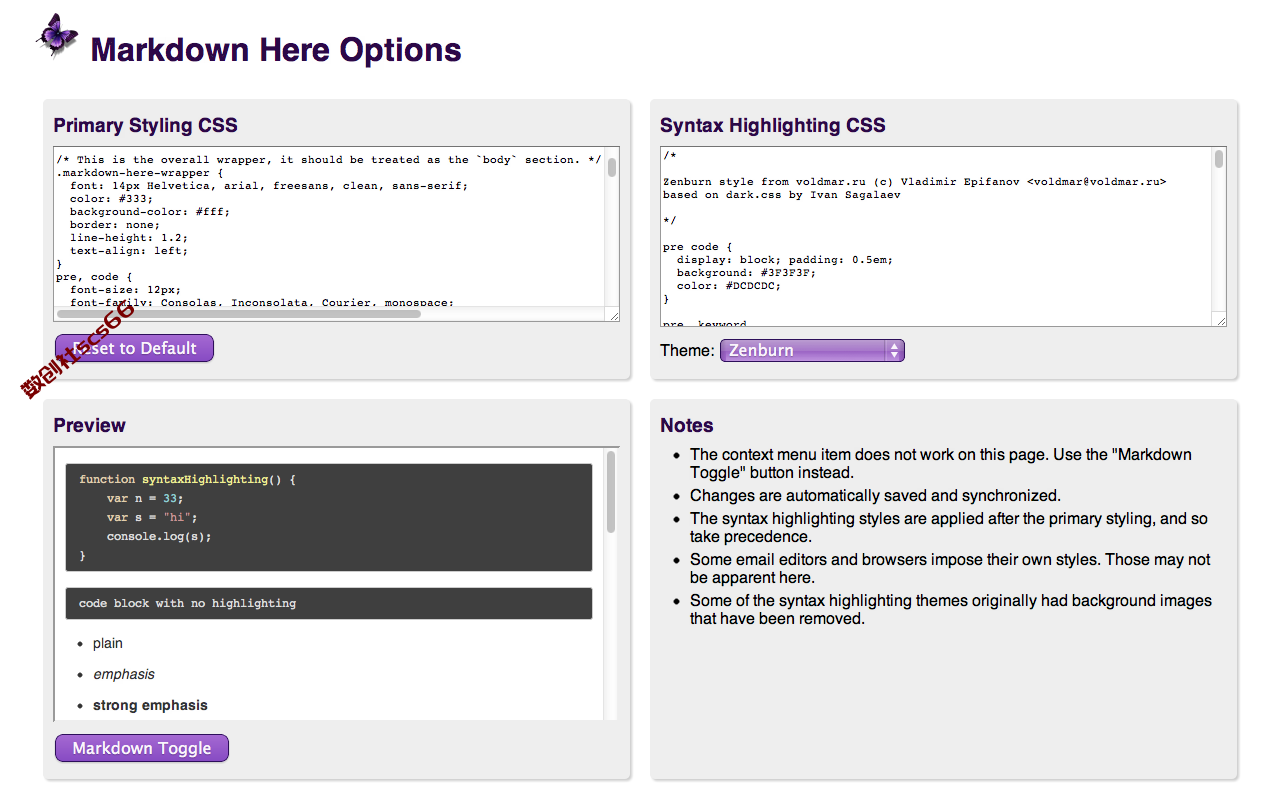This screenshot has width=1280, height=800.
Task: Click the resize grip of Primary Styling textarea
Action: tap(613, 315)
